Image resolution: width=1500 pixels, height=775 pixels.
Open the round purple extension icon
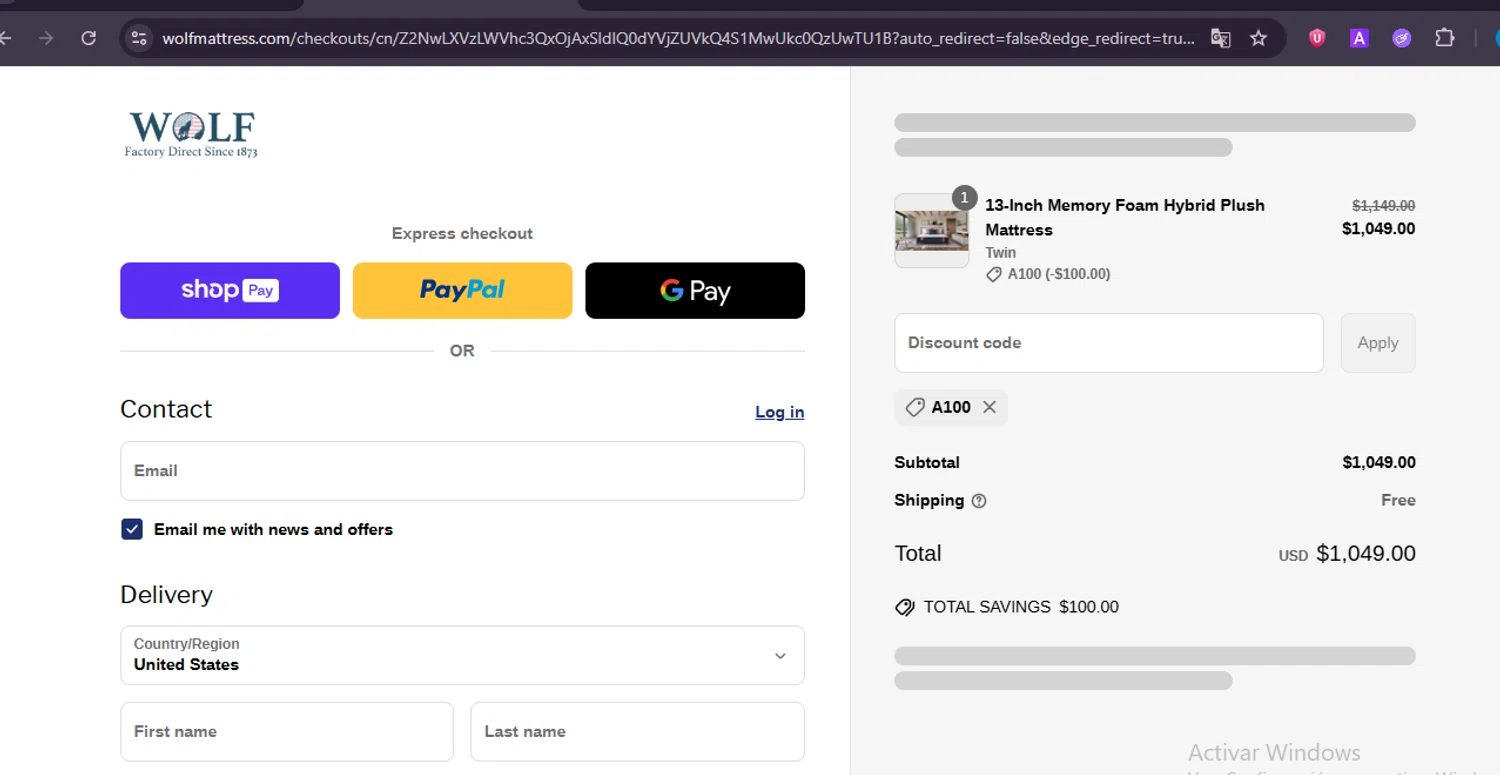(x=1402, y=38)
